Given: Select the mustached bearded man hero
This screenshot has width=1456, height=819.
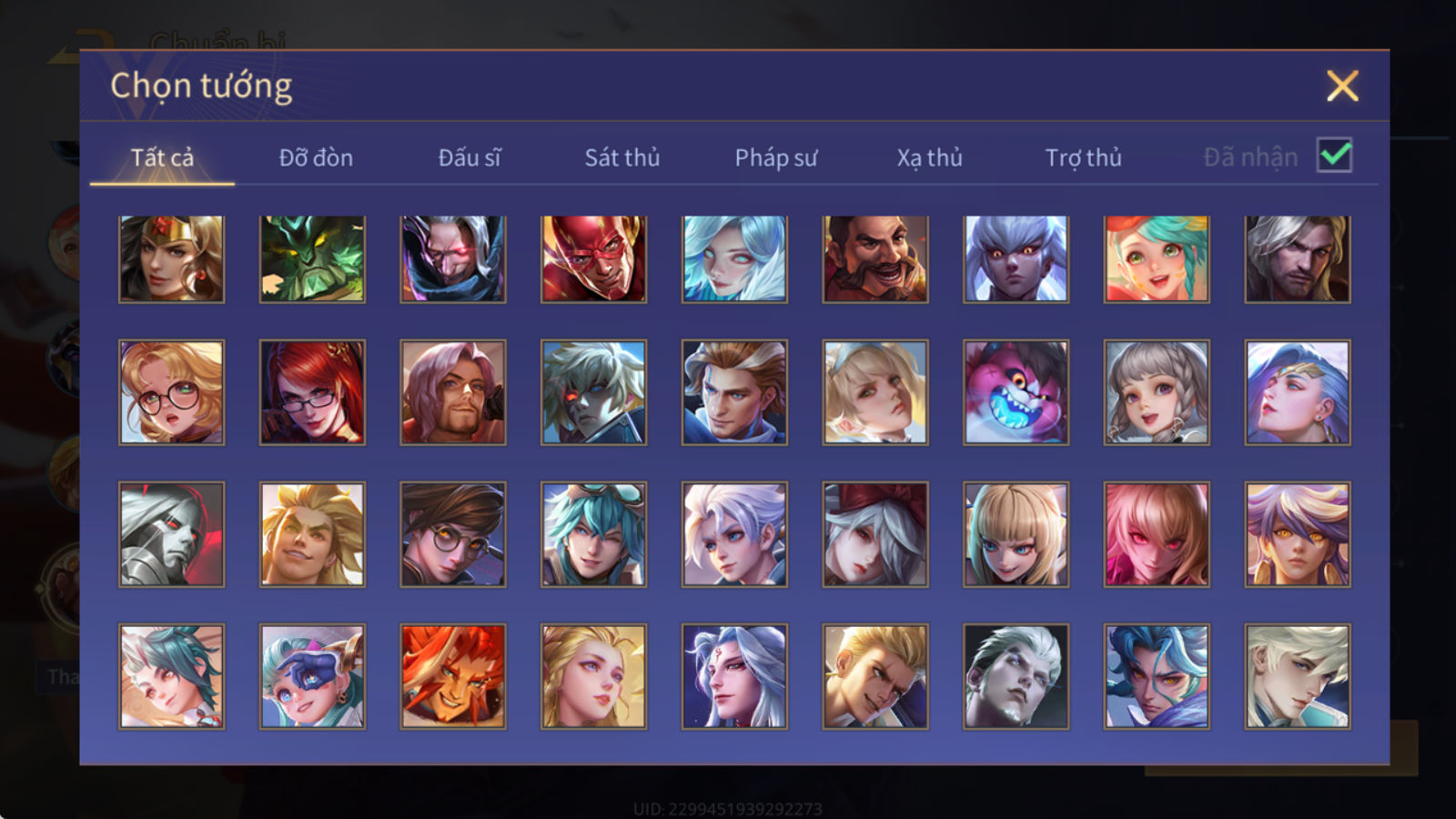Looking at the screenshot, I should (x=875, y=259).
